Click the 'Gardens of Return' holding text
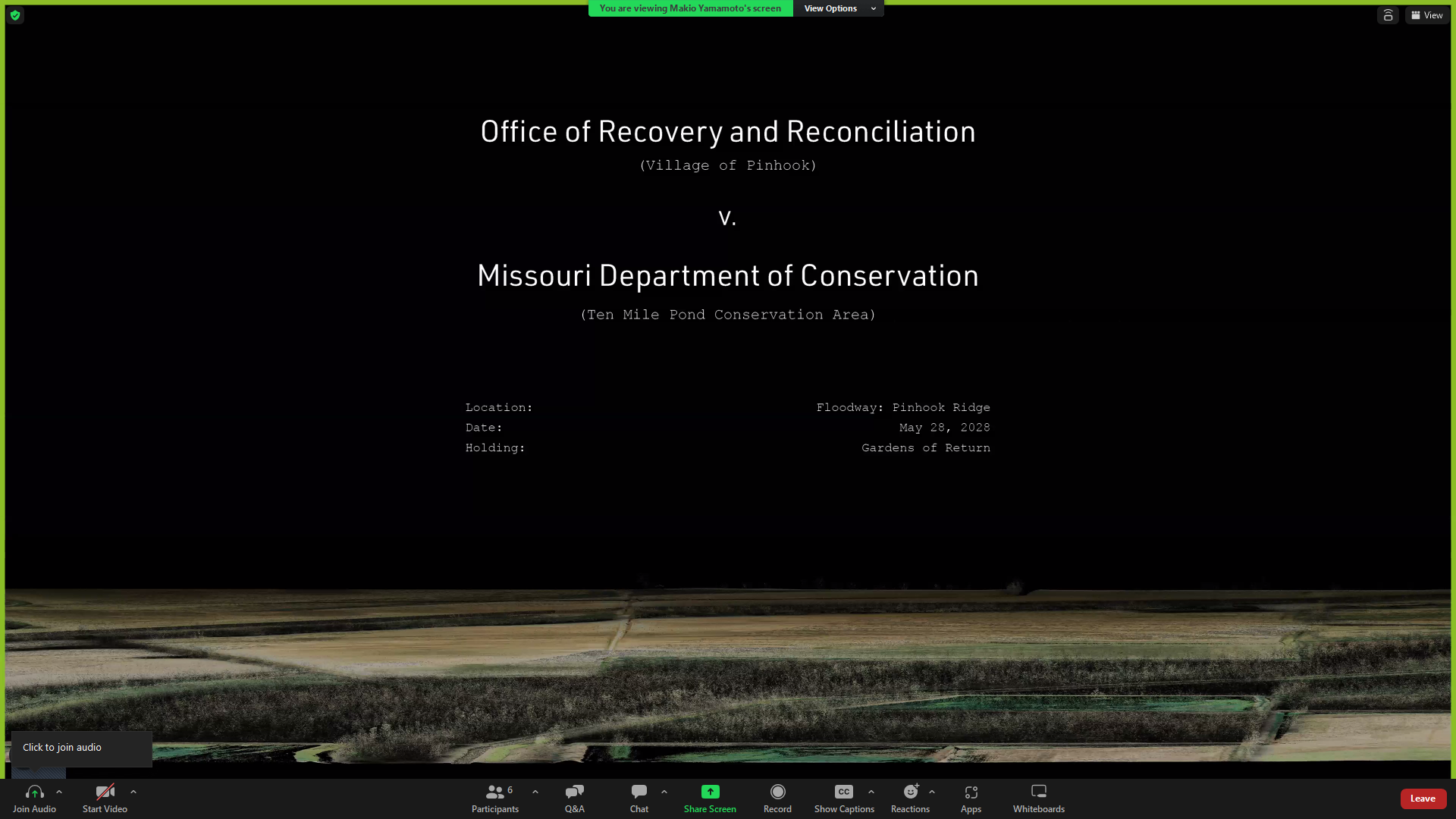 point(925,448)
